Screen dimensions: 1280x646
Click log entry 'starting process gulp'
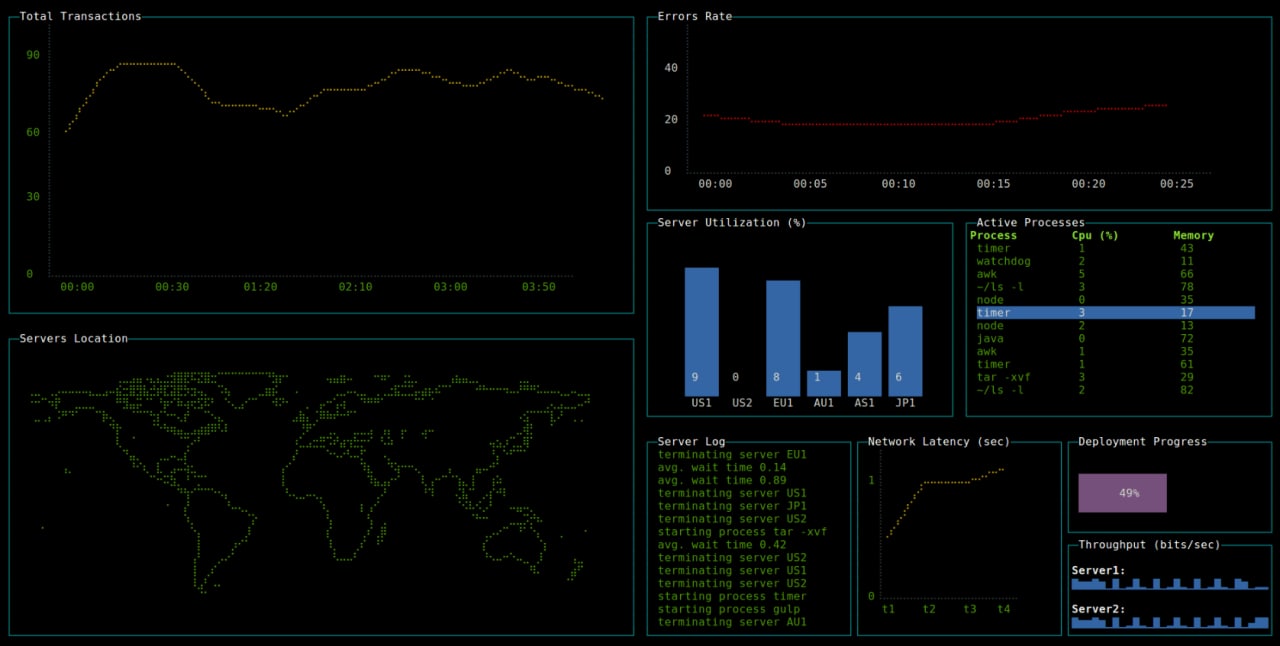[x=729, y=609]
